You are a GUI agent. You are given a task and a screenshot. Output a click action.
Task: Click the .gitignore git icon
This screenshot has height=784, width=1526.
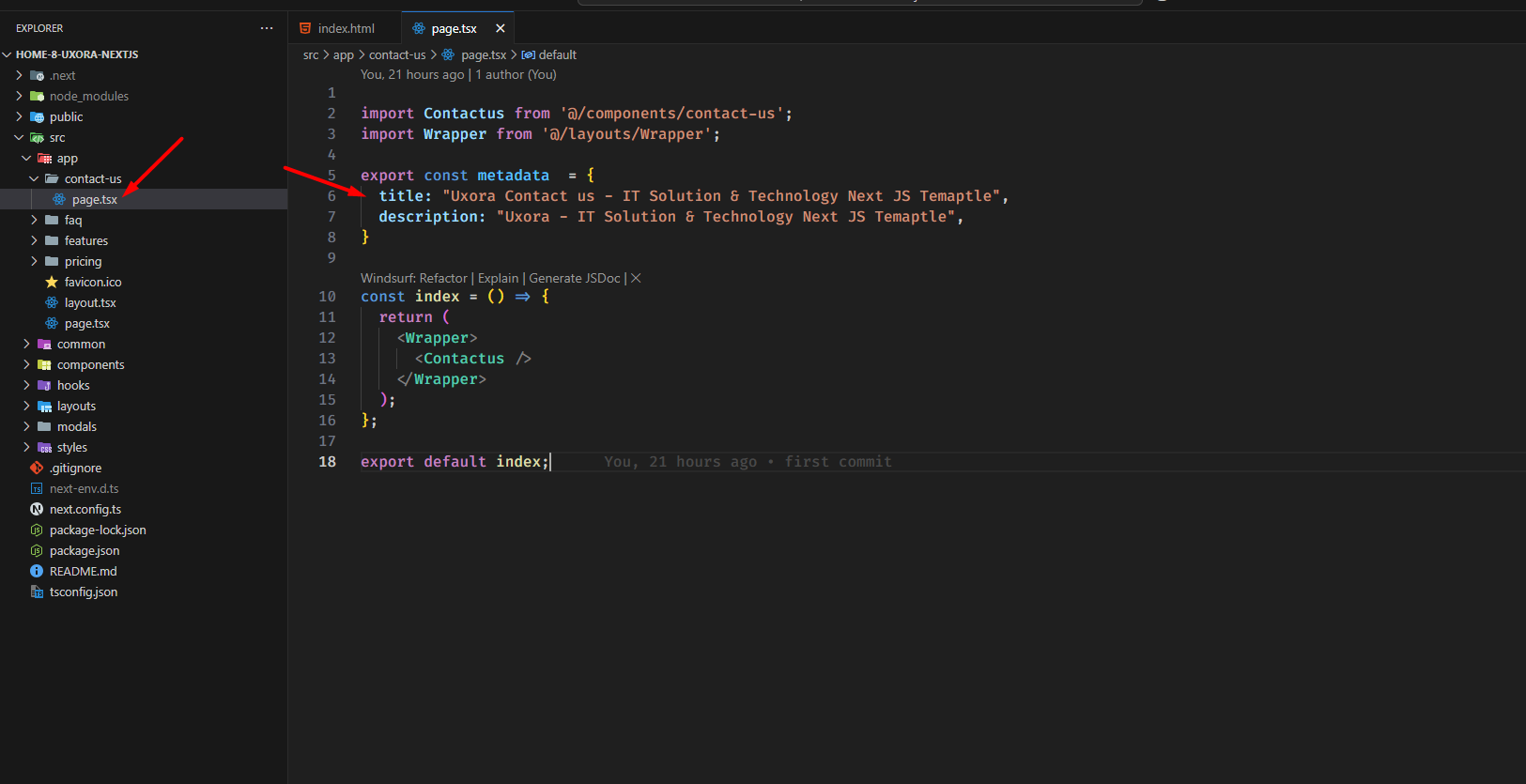pos(37,468)
